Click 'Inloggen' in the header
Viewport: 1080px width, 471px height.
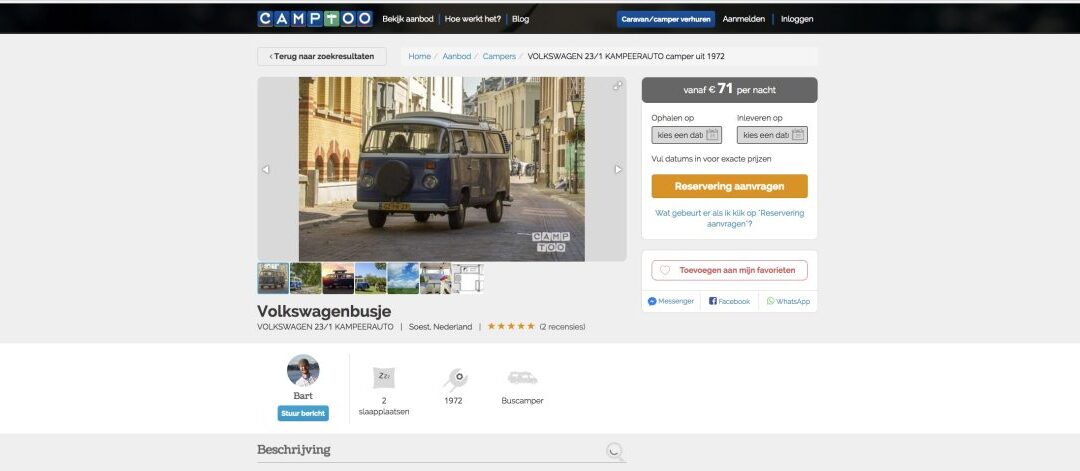click(796, 19)
